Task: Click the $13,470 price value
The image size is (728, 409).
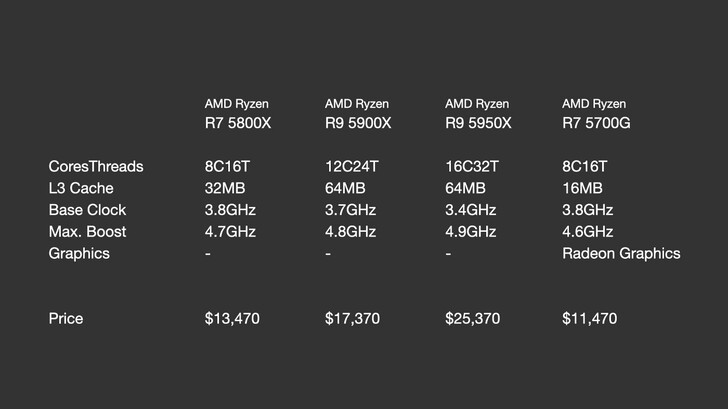Action: 232,319
